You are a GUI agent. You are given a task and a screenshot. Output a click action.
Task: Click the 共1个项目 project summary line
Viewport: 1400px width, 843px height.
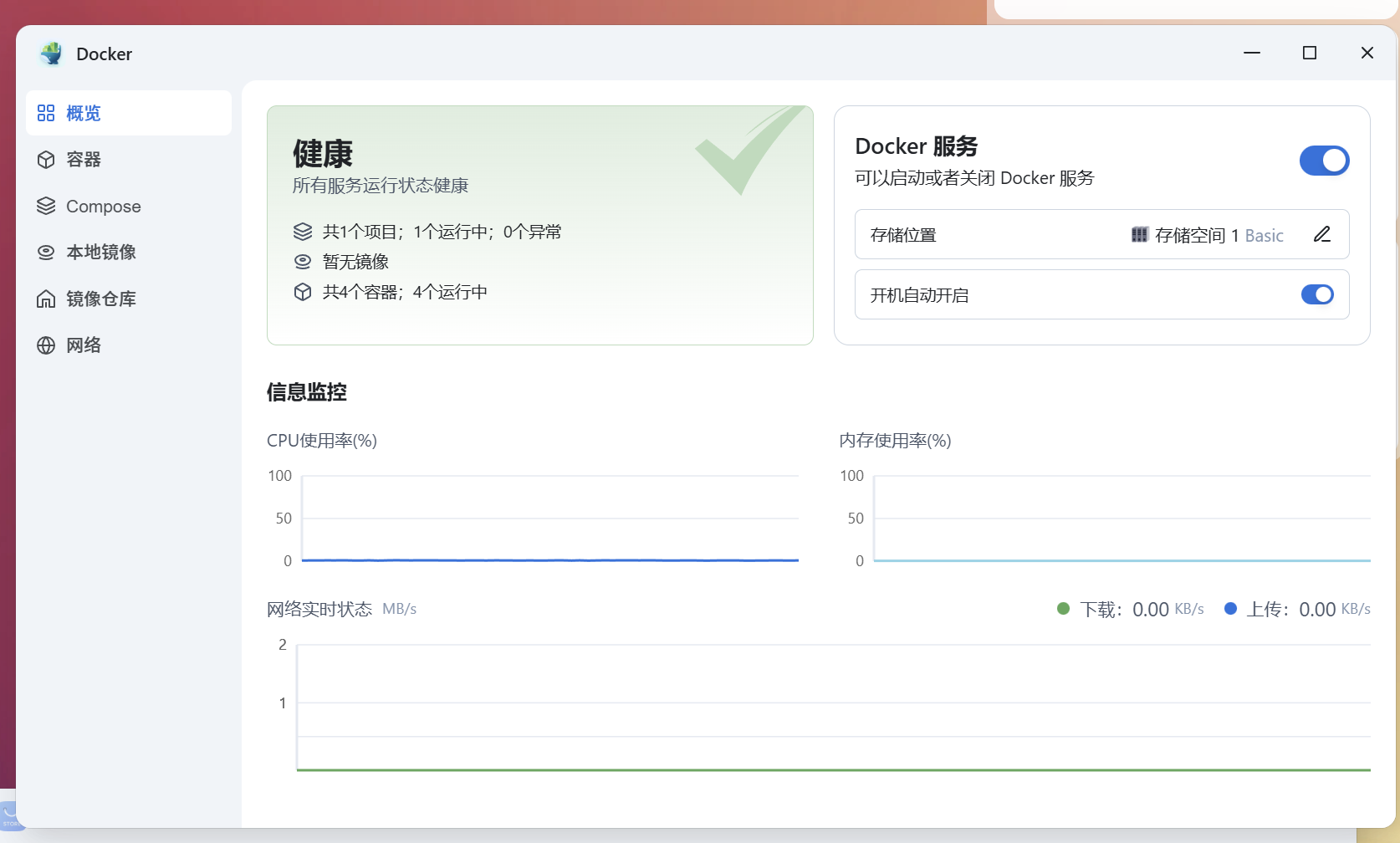pyautogui.click(x=442, y=232)
